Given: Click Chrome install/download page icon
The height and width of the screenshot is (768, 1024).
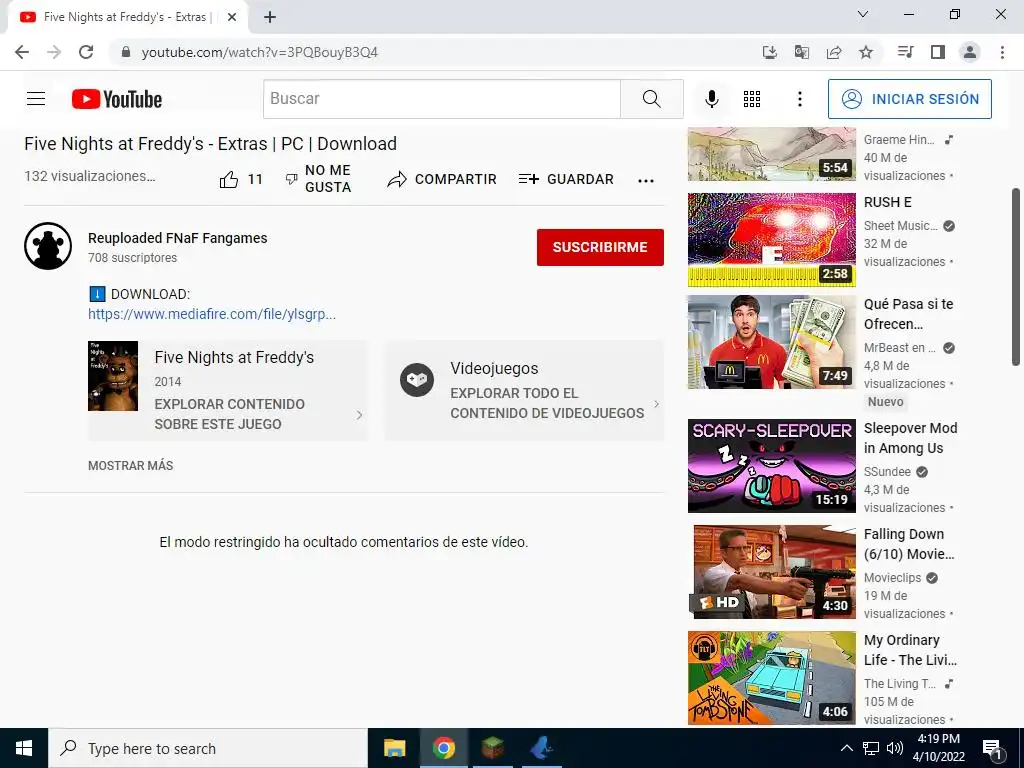Looking at the screenshot, I should pos(770,52).
